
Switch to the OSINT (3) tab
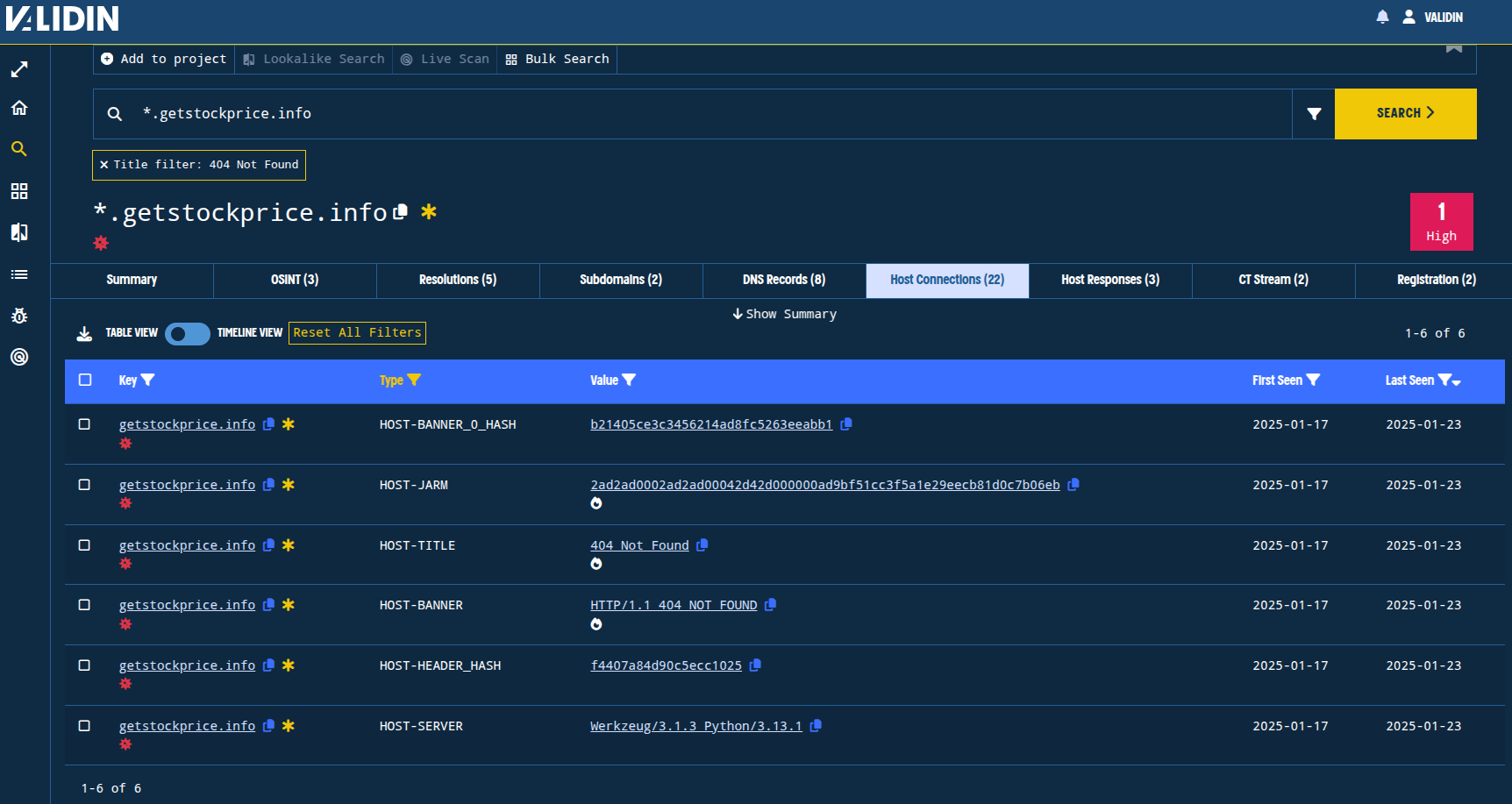tap(295, 281)
